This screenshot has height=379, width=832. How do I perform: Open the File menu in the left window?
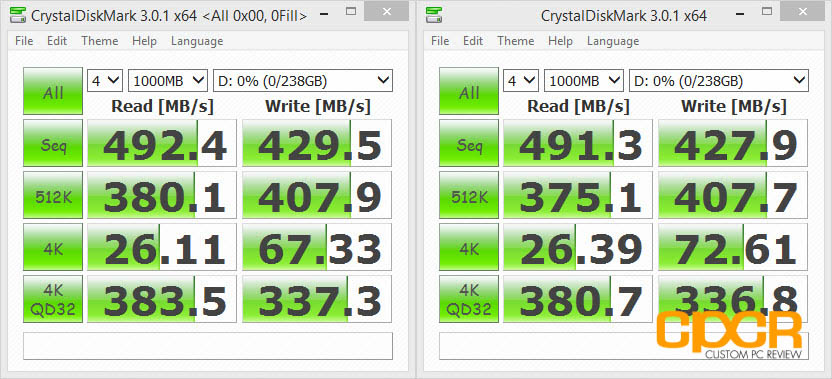click(x=24, y=41)
